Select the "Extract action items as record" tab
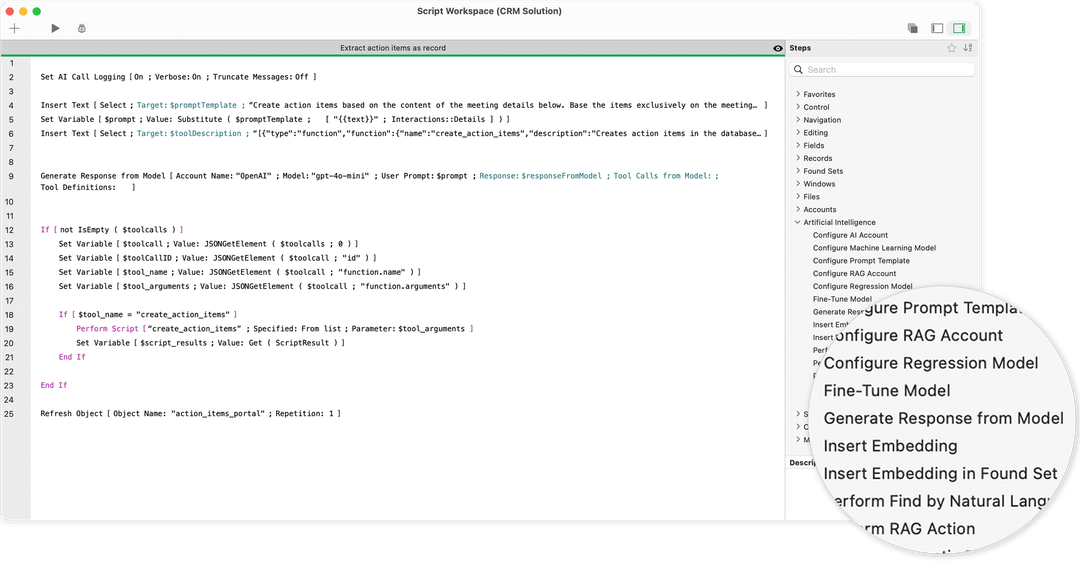Image resolution: width=1080 pixels, height=574 pixels. pyautogui.click(x=392, y=48)
